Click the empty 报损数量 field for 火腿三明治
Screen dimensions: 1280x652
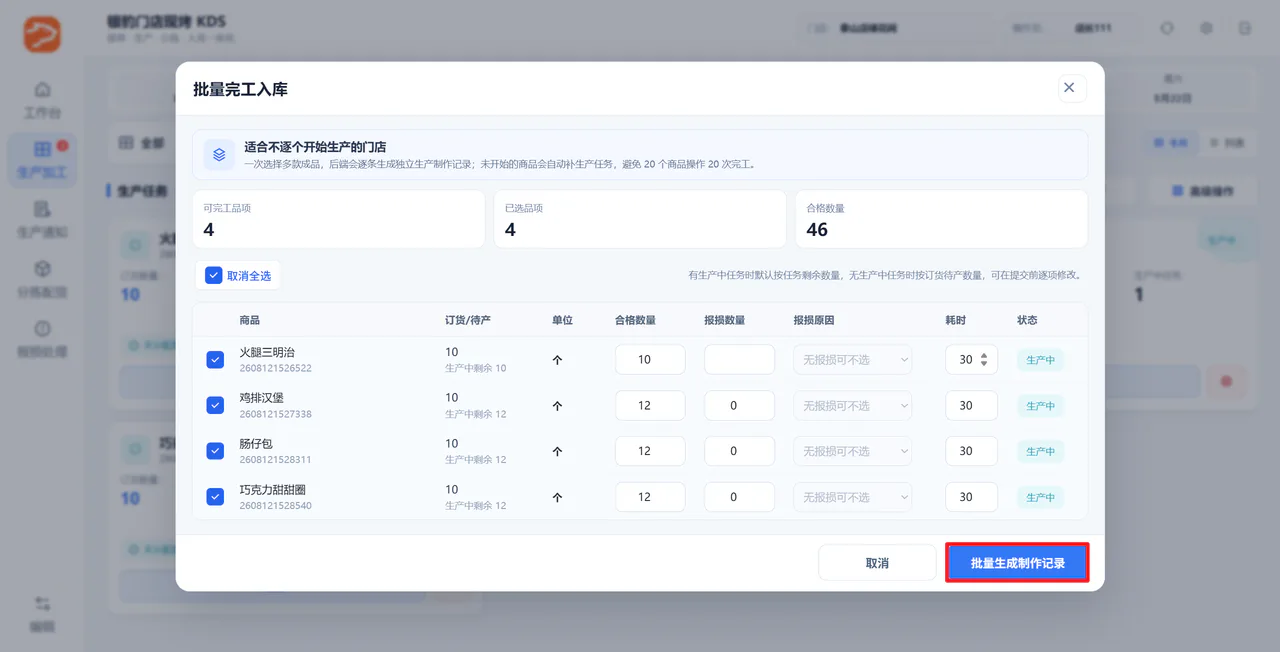(x=740, y=360)
